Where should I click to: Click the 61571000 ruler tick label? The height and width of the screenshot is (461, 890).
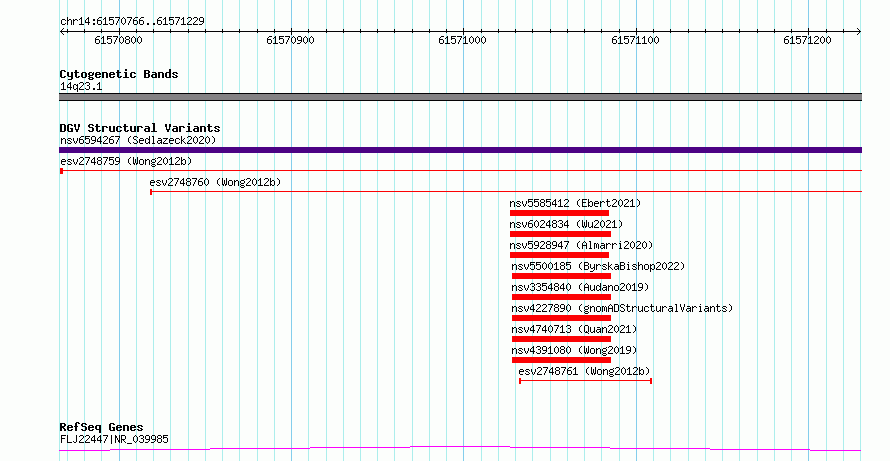(462, 40)
